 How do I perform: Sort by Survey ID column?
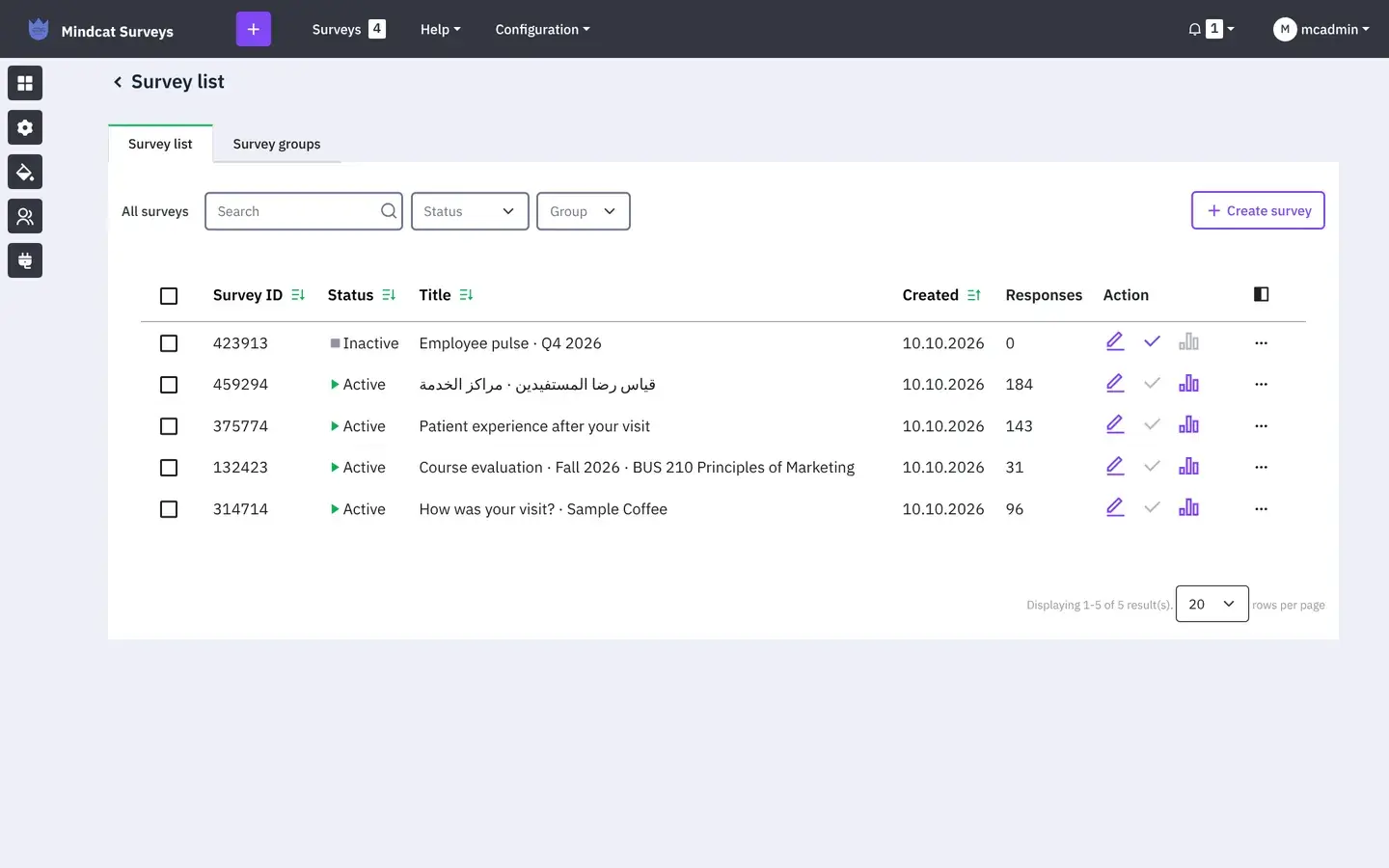coord(259,295)
